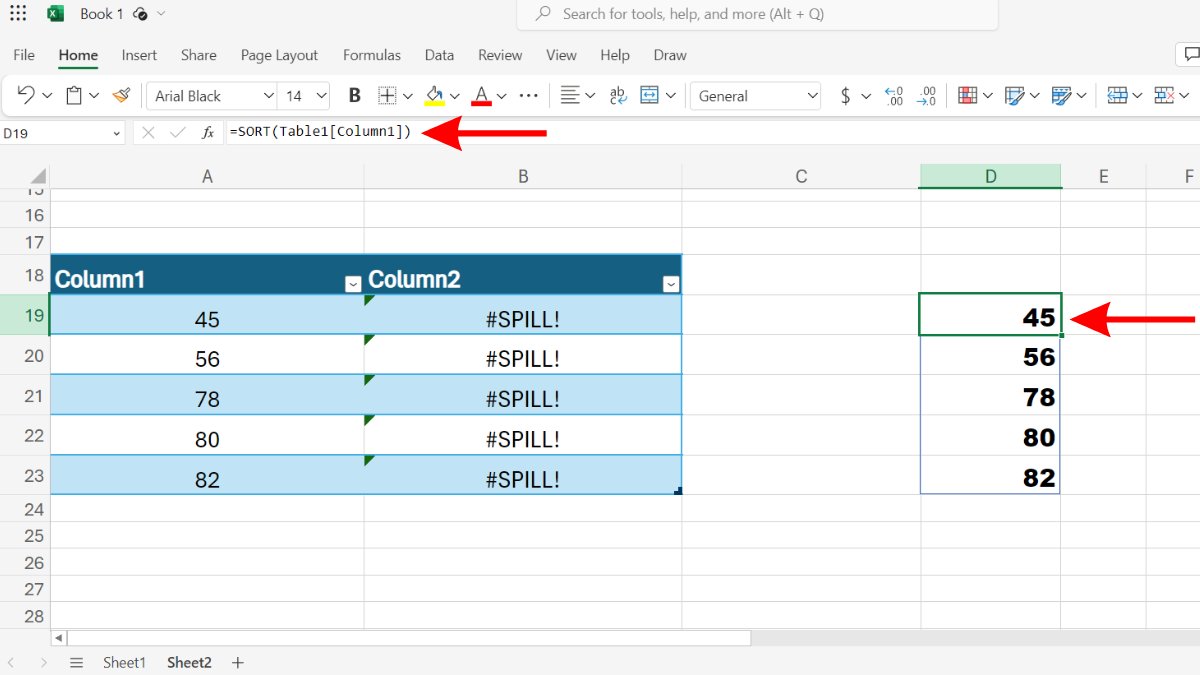Image resolution: width=1200 pixels, height=675 pixels.
Task: Click inside the Name Box showing D19
Action: pos(55,131)
